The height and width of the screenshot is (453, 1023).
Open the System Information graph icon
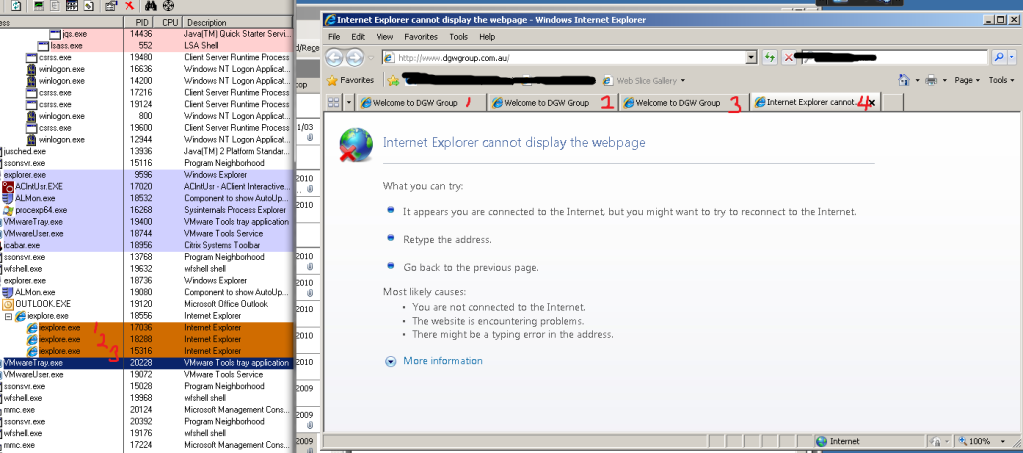pyautogui.click(x=39, y=5)
